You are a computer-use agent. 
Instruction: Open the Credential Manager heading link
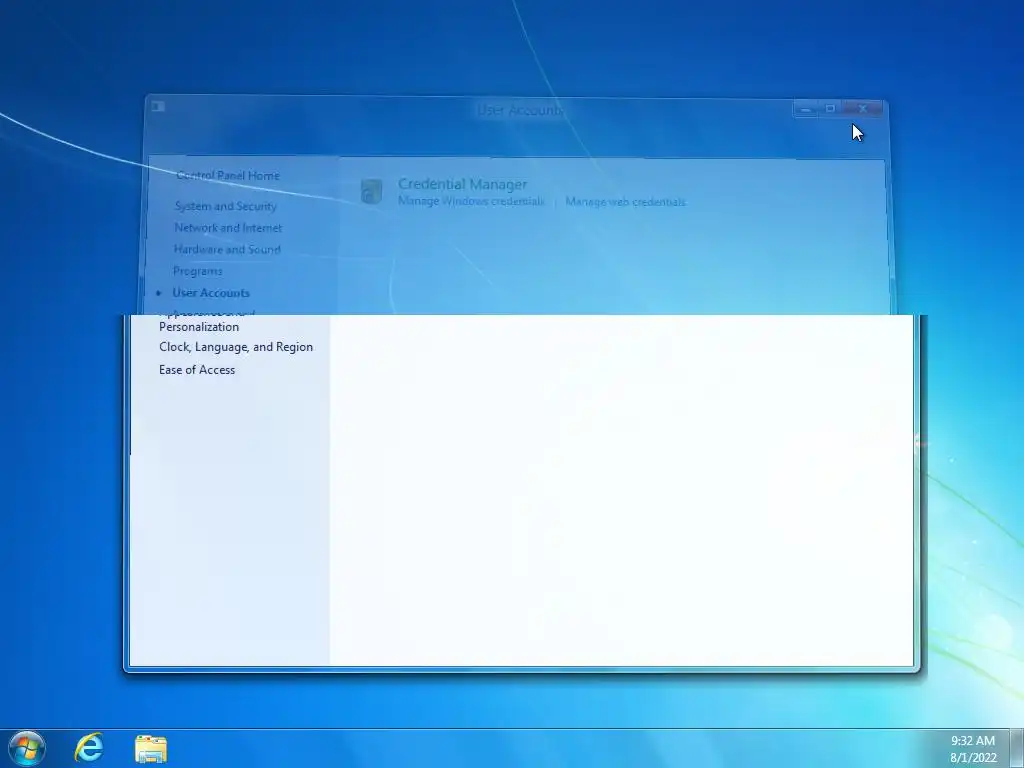tap(462, 184)
